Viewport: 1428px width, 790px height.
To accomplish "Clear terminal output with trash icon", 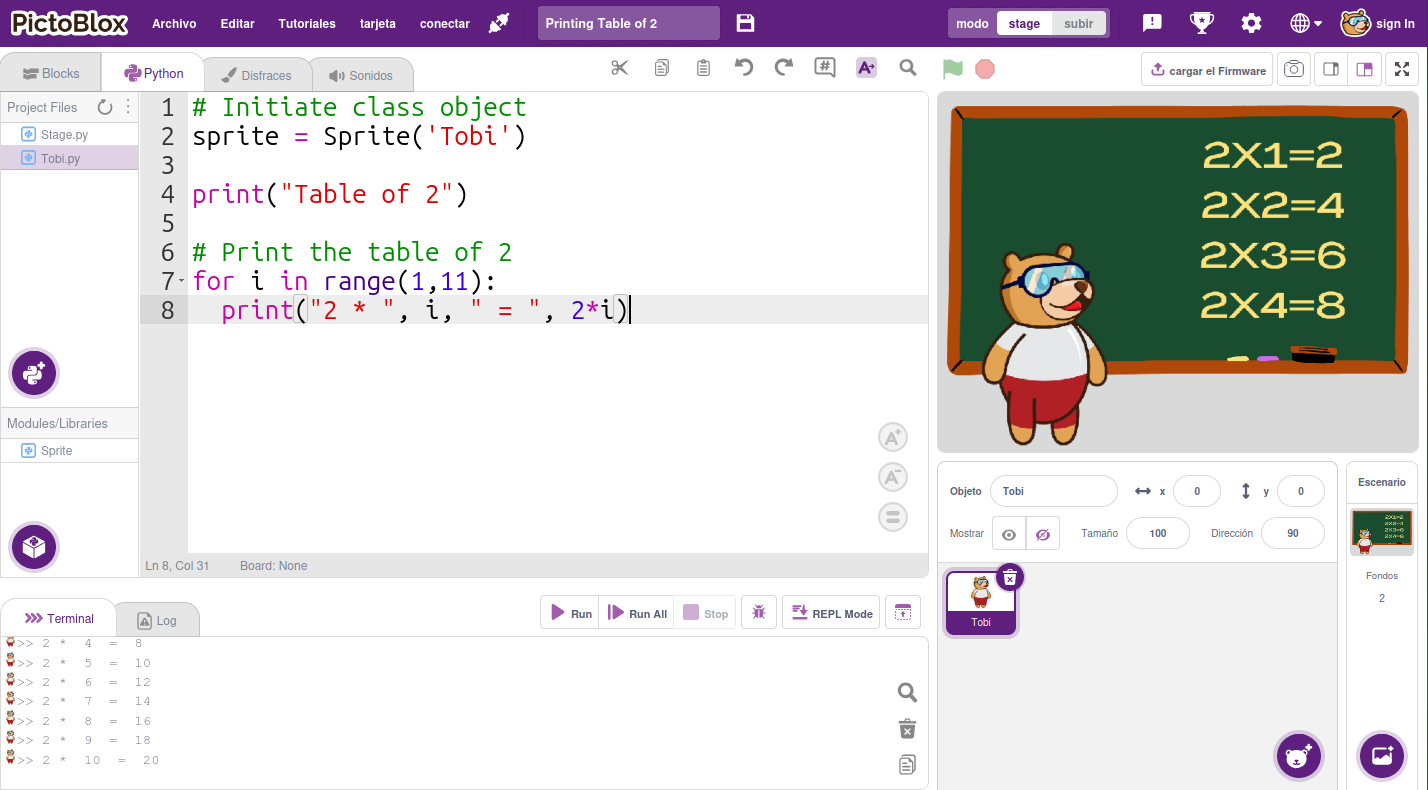I will tap(907, 728).
